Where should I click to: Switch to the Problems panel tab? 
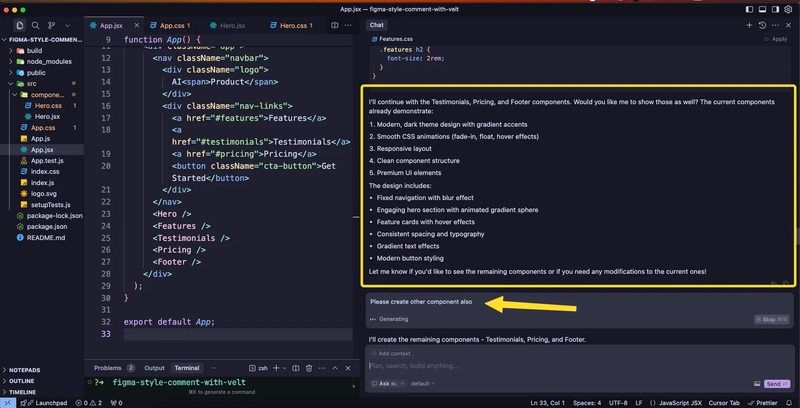pos(107,368)
